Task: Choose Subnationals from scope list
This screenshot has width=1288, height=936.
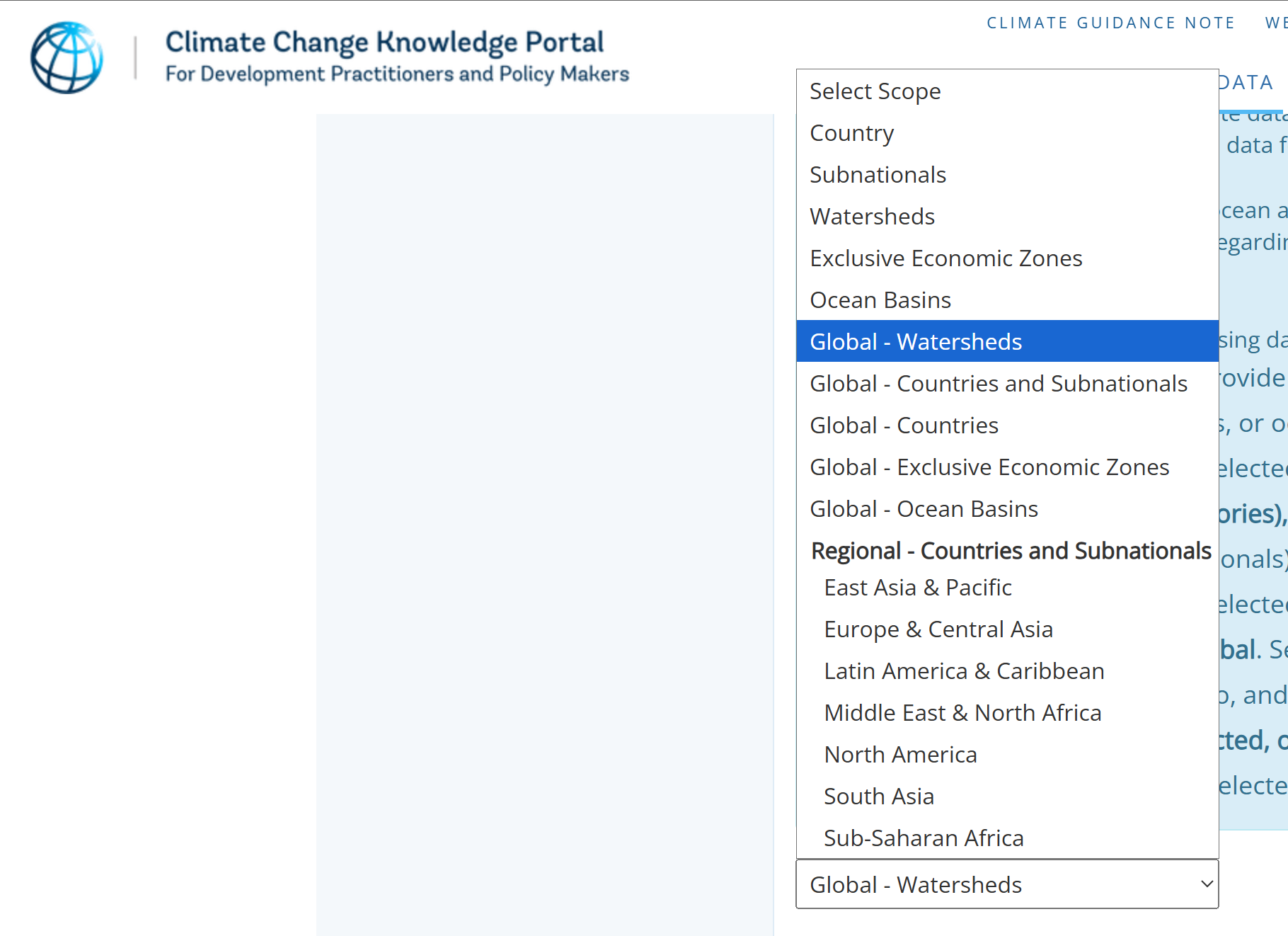Action: click(878, 175)
